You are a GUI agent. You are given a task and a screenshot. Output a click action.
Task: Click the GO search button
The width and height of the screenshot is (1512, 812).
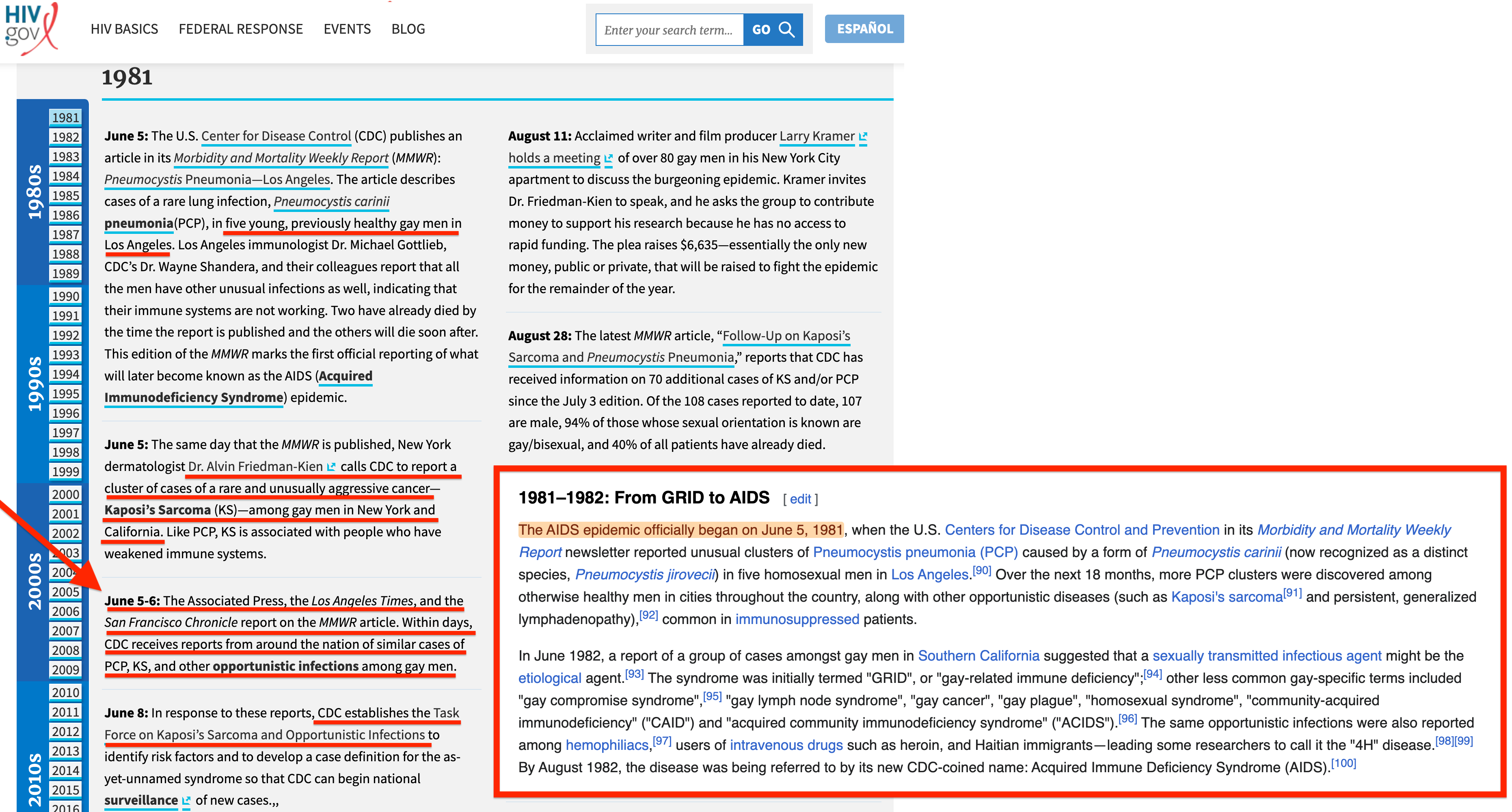click(x=773, y=29)
